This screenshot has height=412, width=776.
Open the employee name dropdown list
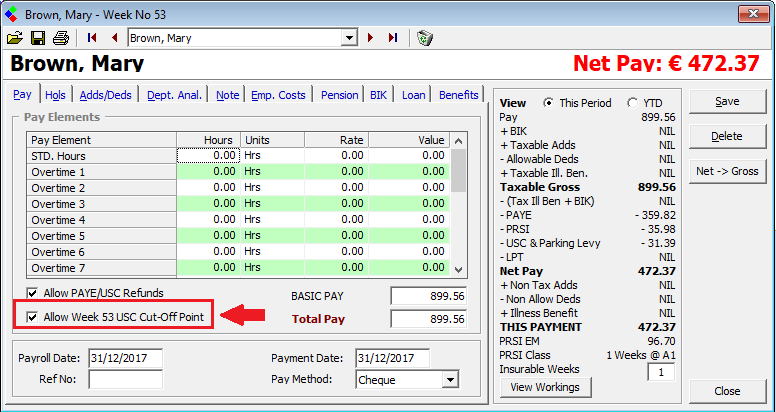coord(350,38)
